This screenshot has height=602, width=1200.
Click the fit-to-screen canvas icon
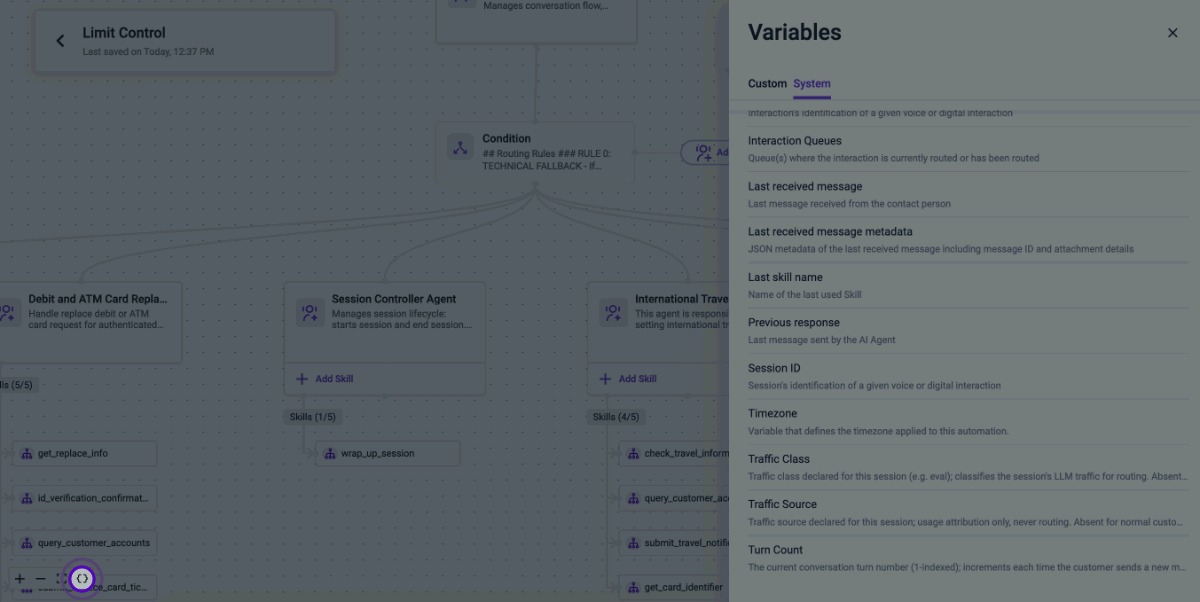click(61, 579)
